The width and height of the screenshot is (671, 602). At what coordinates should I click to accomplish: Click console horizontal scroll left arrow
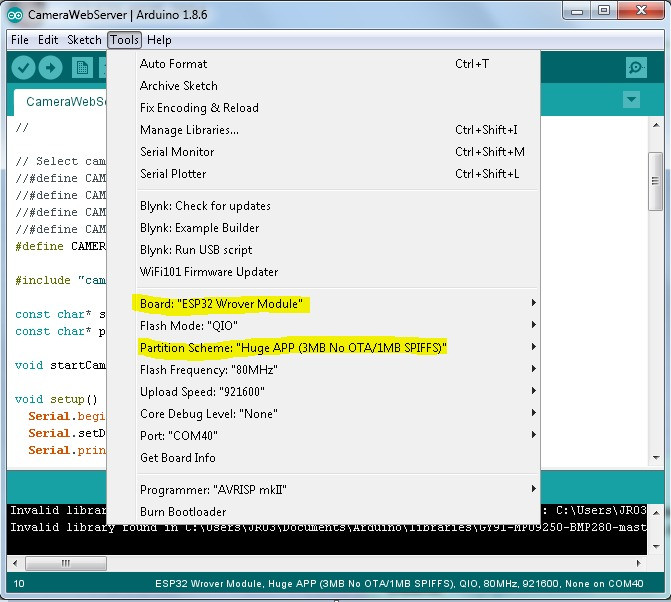pos(15,563)
